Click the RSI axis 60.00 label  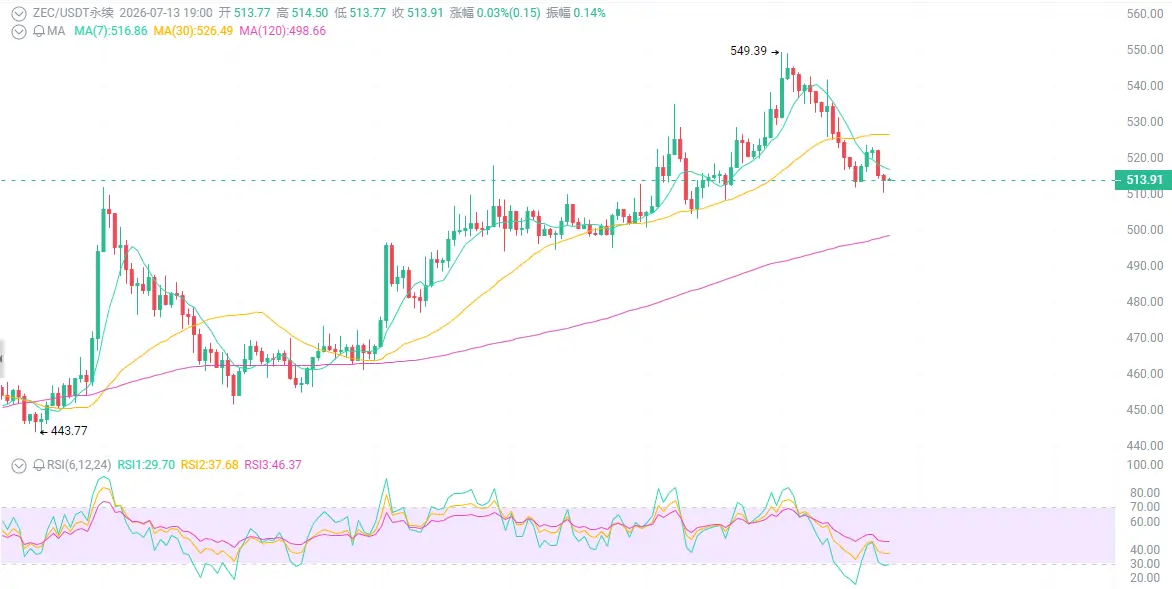click(x=1147, y=521)
